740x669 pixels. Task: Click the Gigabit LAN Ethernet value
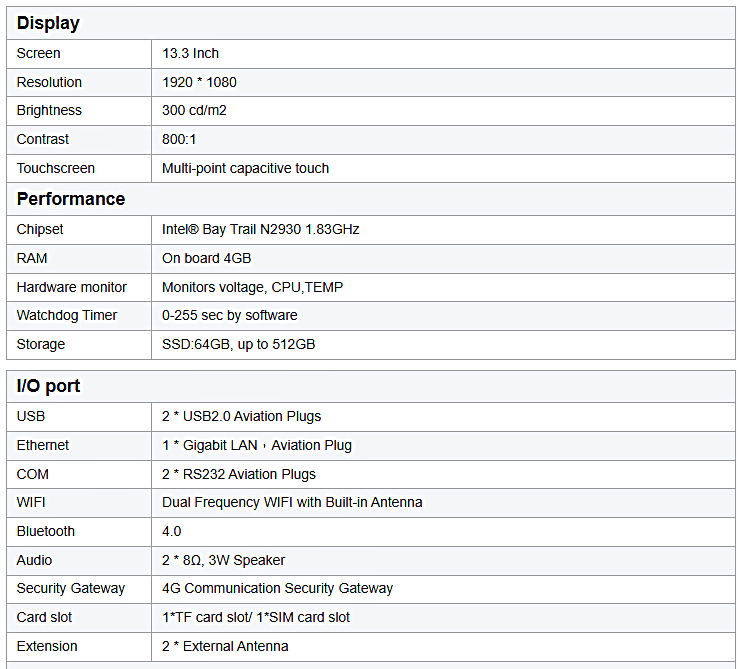tap(257, 445)
